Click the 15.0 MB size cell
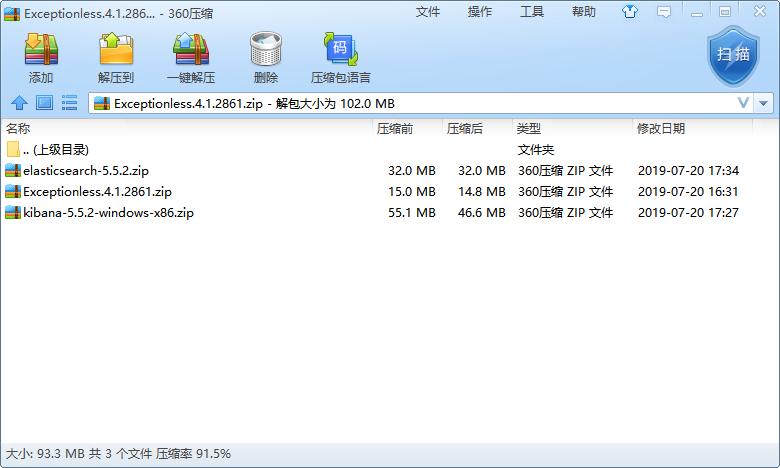 [x=412, y=191]
